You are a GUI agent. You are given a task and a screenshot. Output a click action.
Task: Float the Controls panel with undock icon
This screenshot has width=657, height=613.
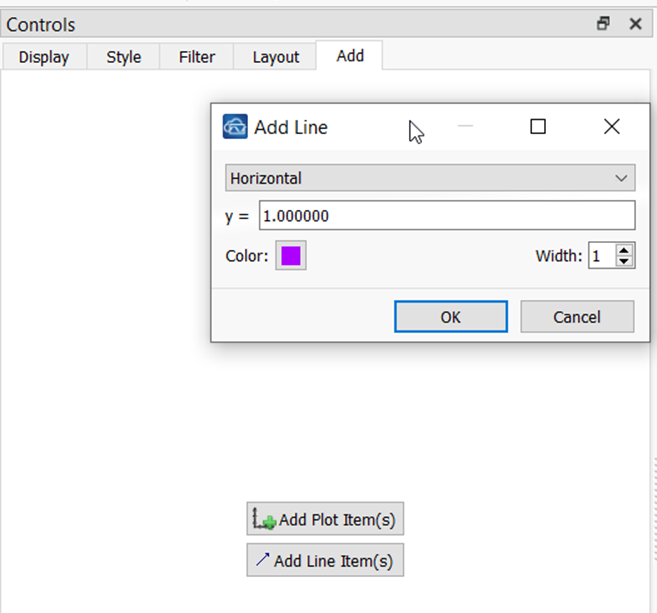coord(603,23)
